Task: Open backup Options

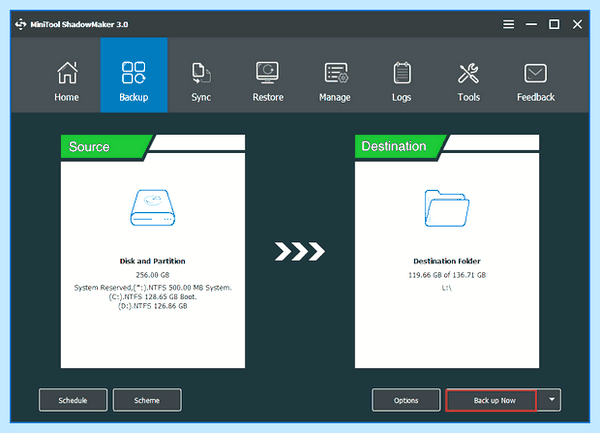Action: pyautogui.click(x=406, y=400)
